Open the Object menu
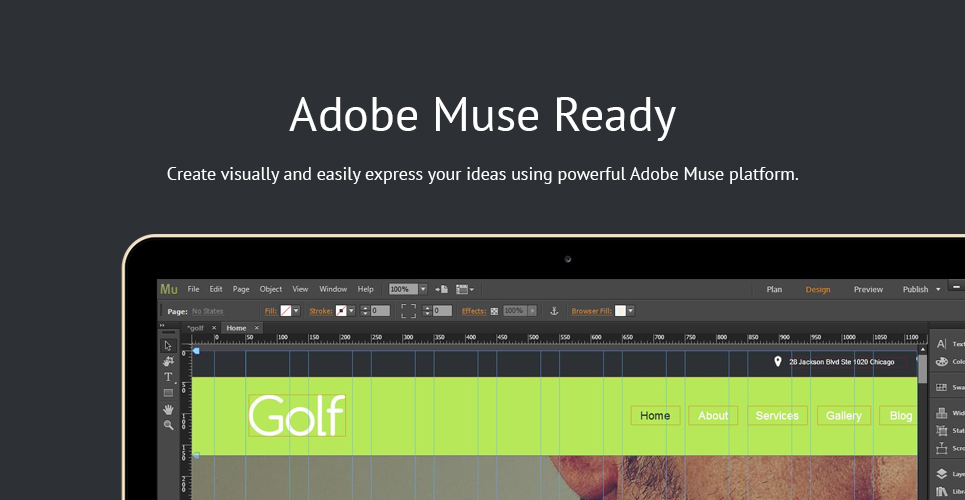965x500 pixels. 270,289
